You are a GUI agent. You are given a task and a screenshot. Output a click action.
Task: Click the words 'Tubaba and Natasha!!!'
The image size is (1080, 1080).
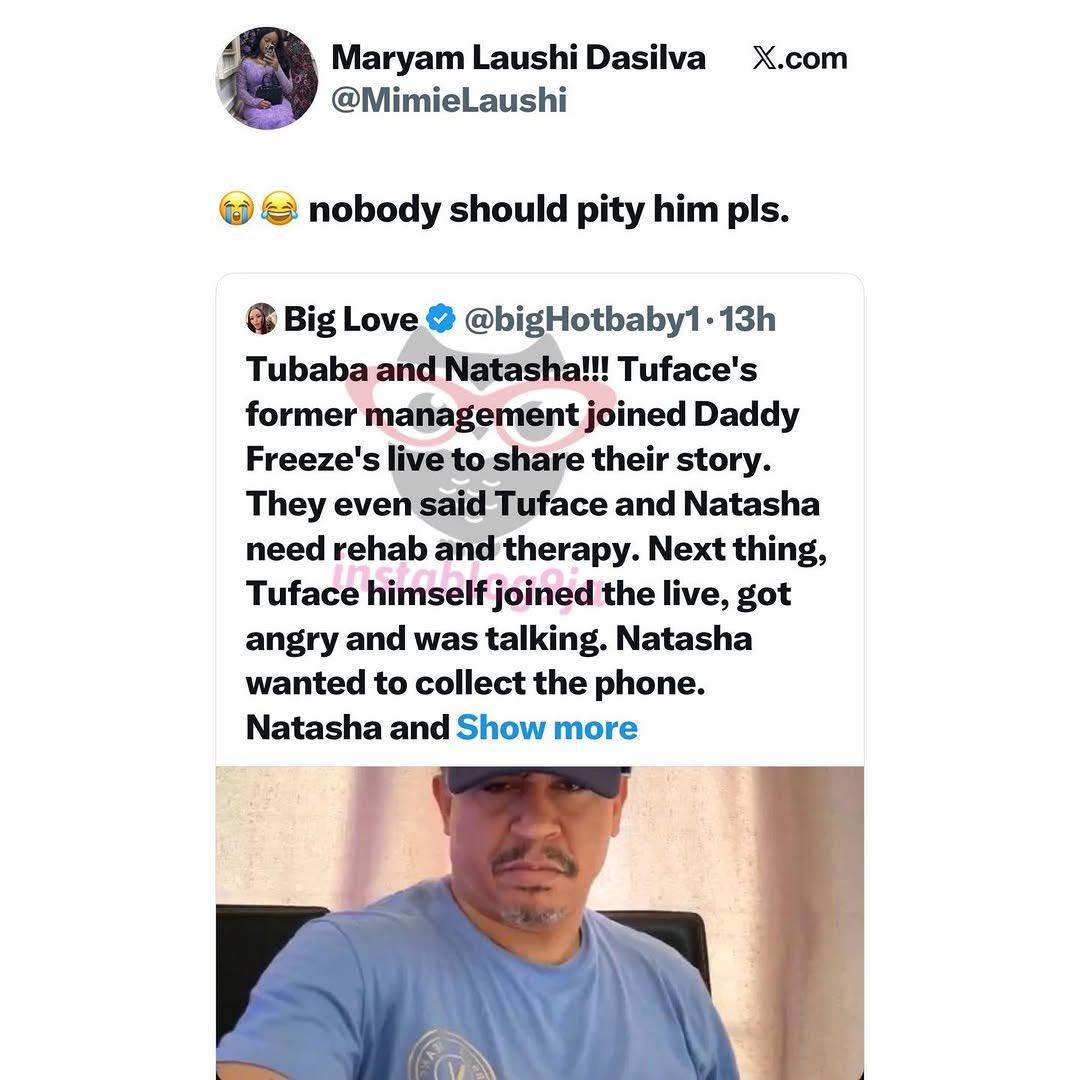(x=427, y=369)
